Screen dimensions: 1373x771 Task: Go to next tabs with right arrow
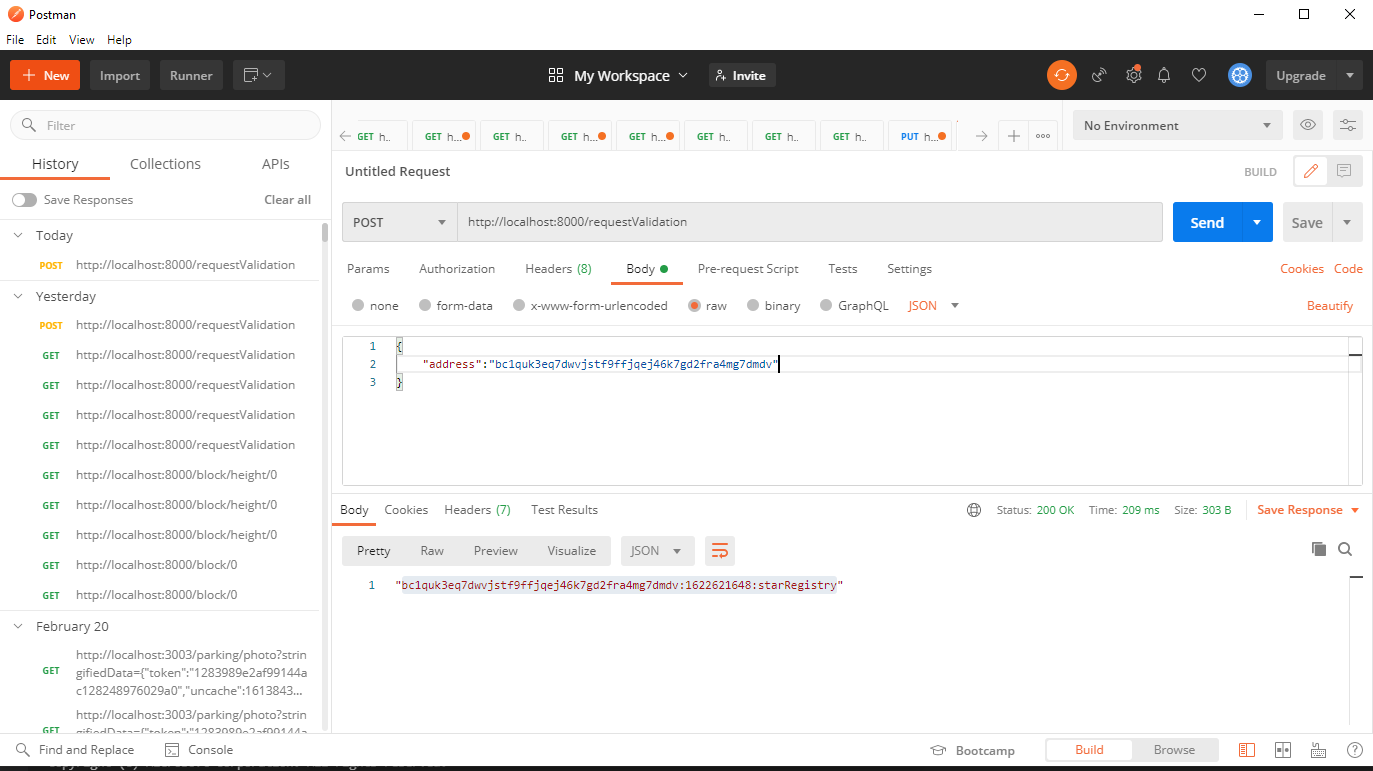pos(981,136)
